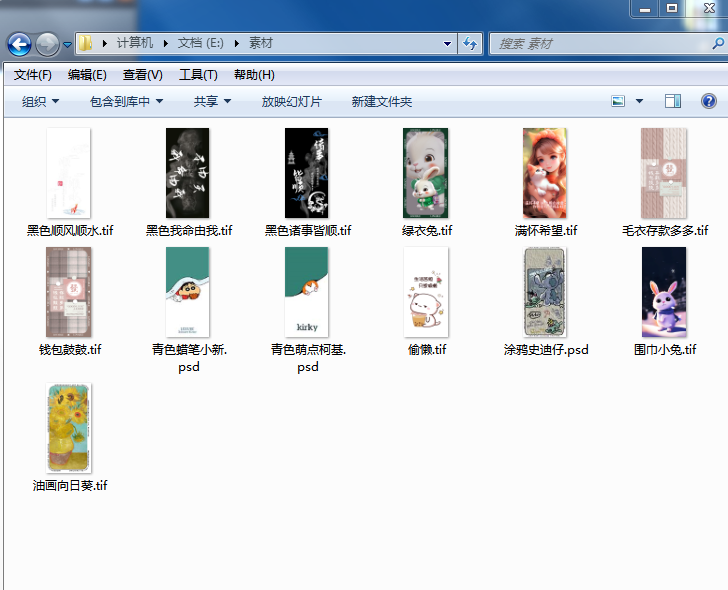Select the 毛衣存款多多.tif thumbnail

click(663, 173)
